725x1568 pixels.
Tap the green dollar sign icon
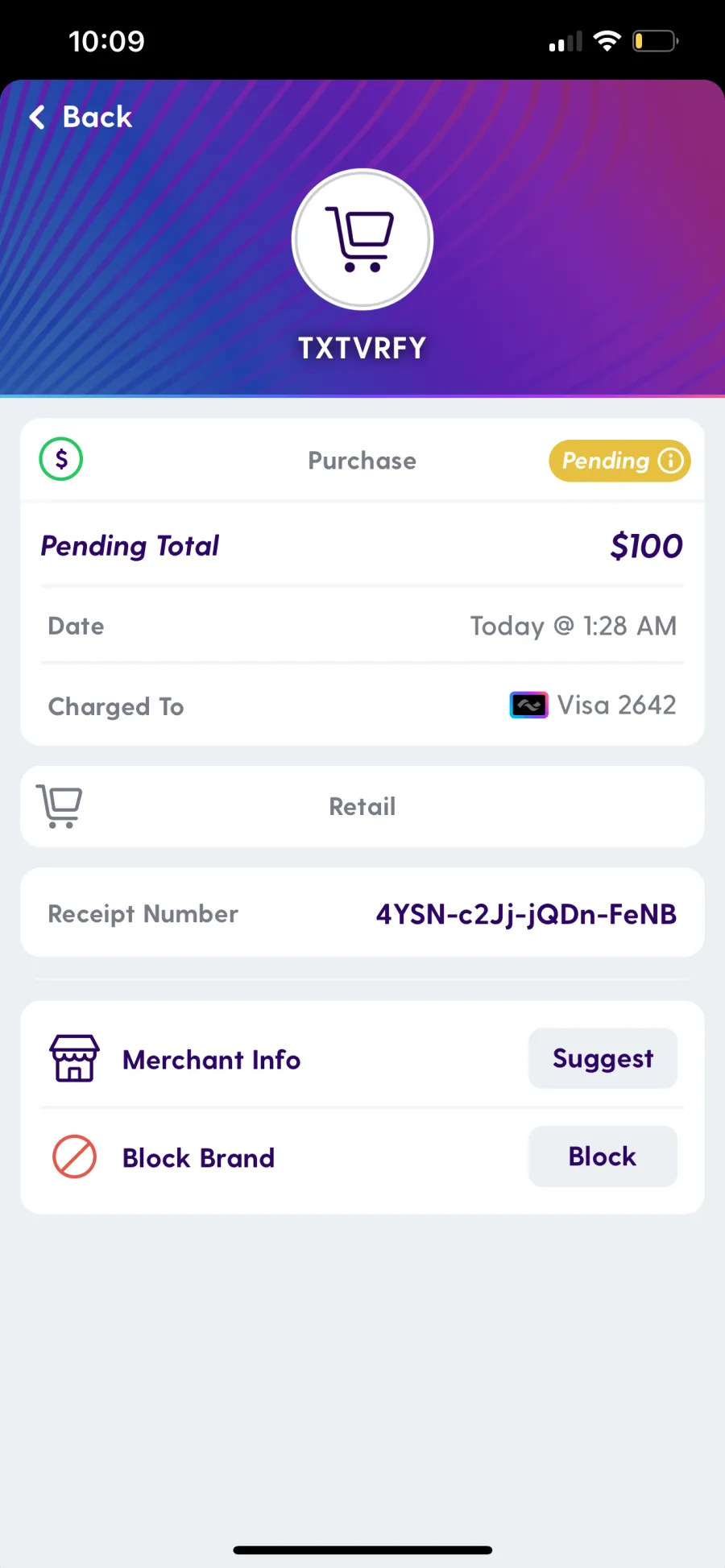coord(61,459)
